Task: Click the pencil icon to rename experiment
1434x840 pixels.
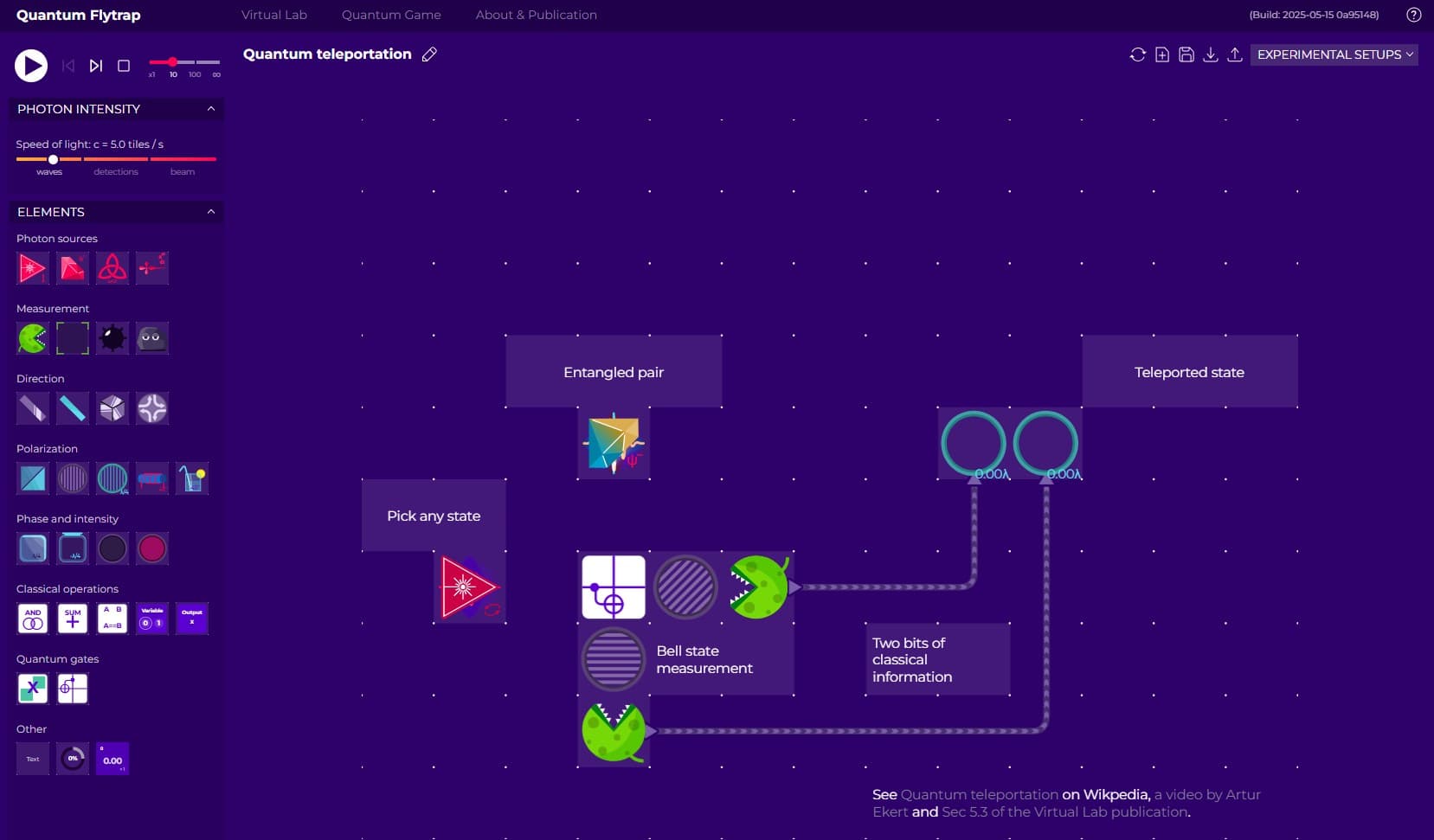Action: click(429, 55)
